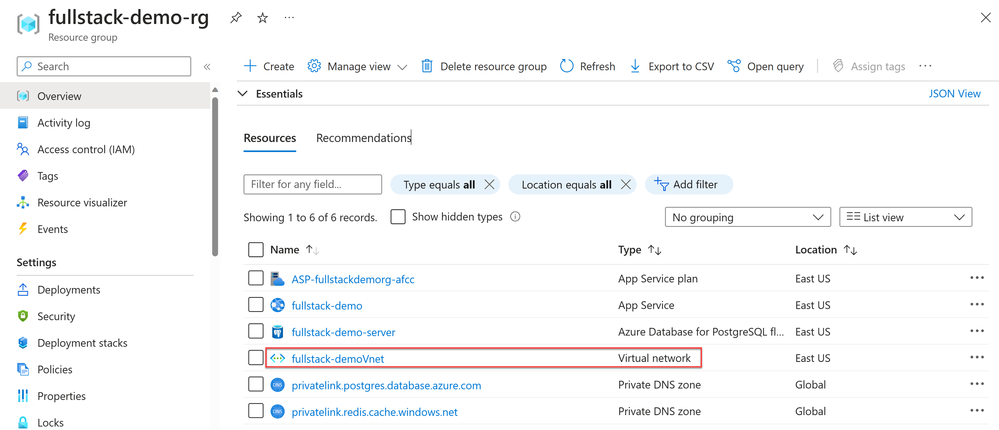Image resolution: width=999 pixels, height=430 pixels.
Task: Click the sidebar vertical scrollbar
Action: (215, 178)
